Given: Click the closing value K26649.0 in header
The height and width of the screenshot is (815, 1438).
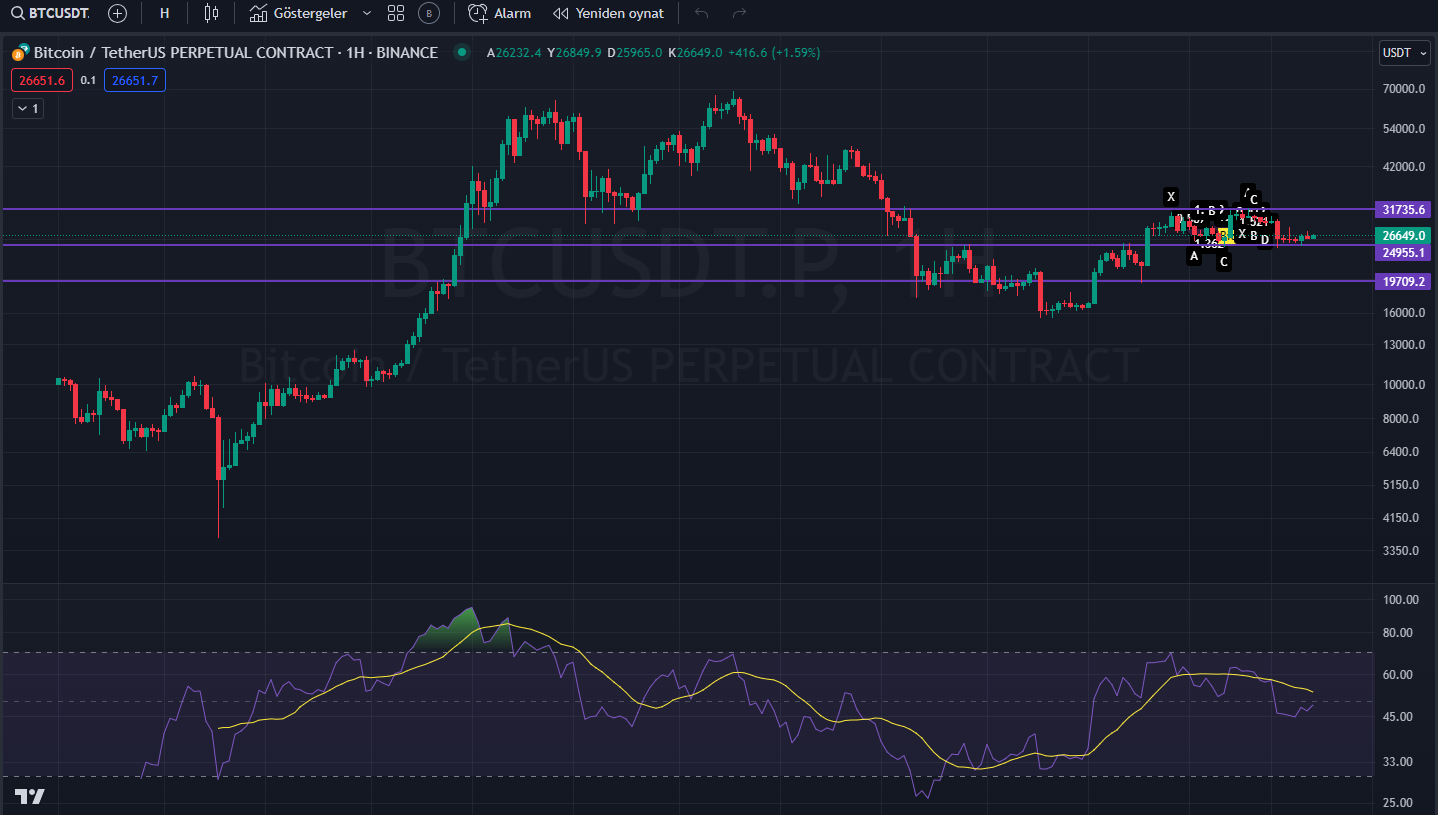Looking at the screenshot, I should point(695,52).
